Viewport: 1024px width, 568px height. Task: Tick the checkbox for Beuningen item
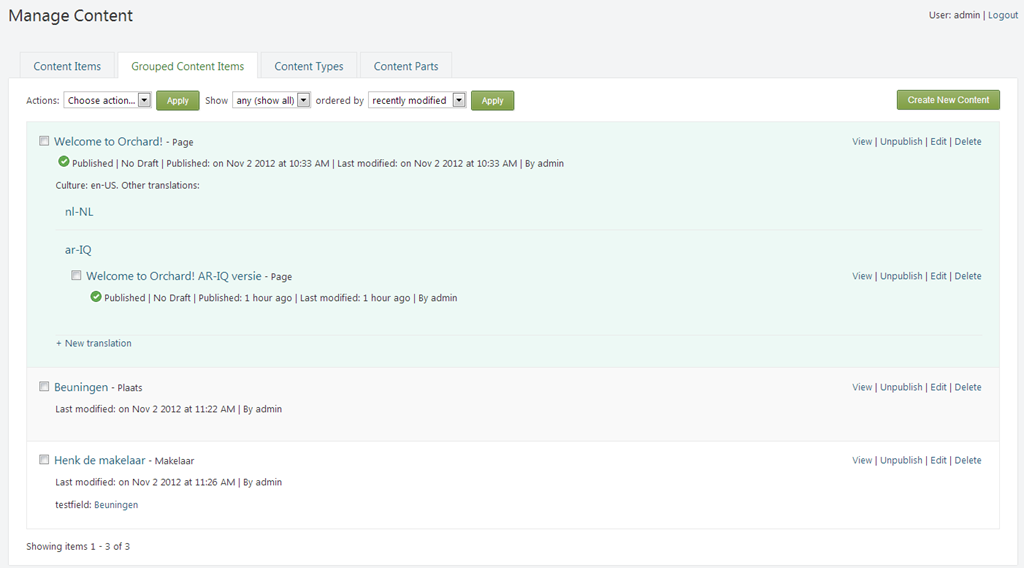(x=44, y=386)
